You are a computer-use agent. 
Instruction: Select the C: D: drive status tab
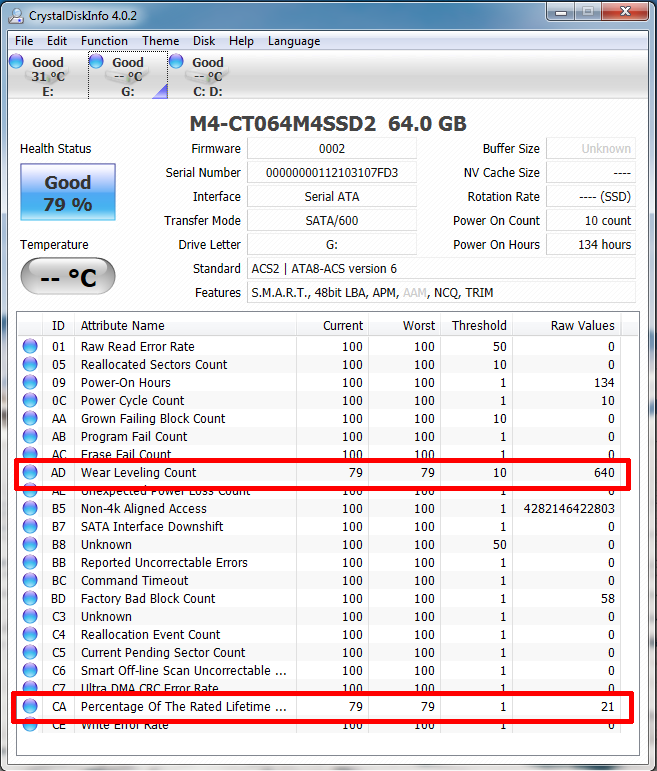click(208, 75)
